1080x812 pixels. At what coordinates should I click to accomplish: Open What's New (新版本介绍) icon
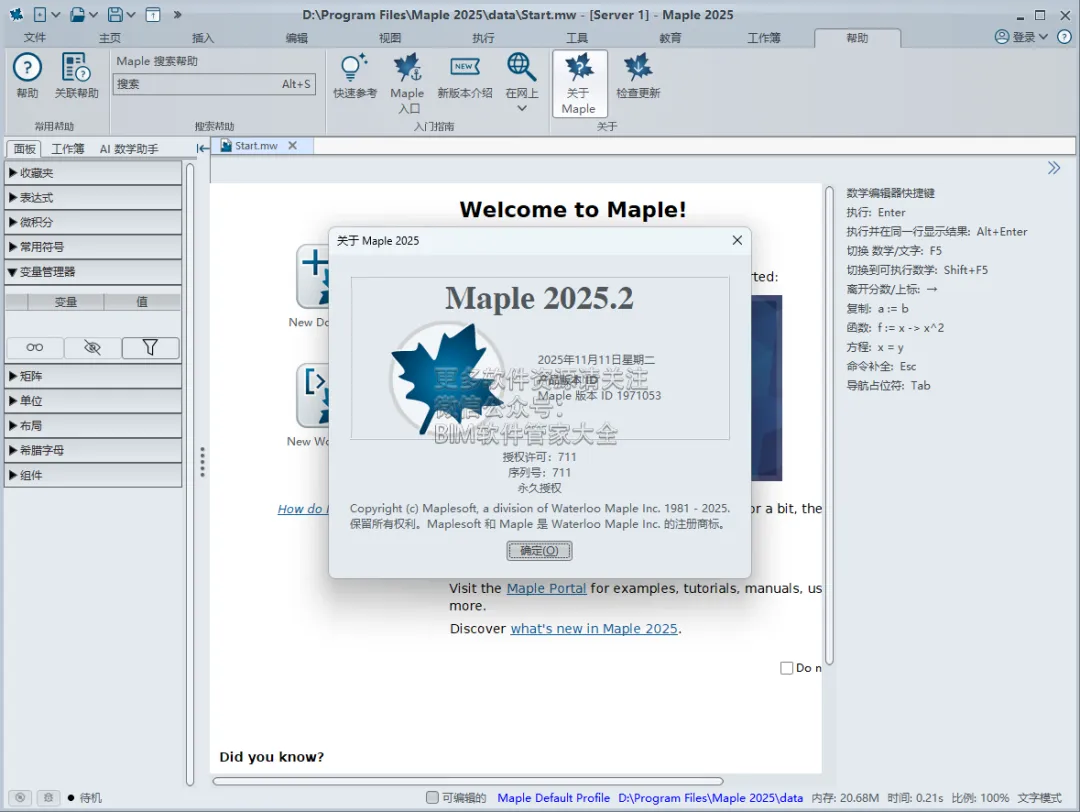coord(464,67)
